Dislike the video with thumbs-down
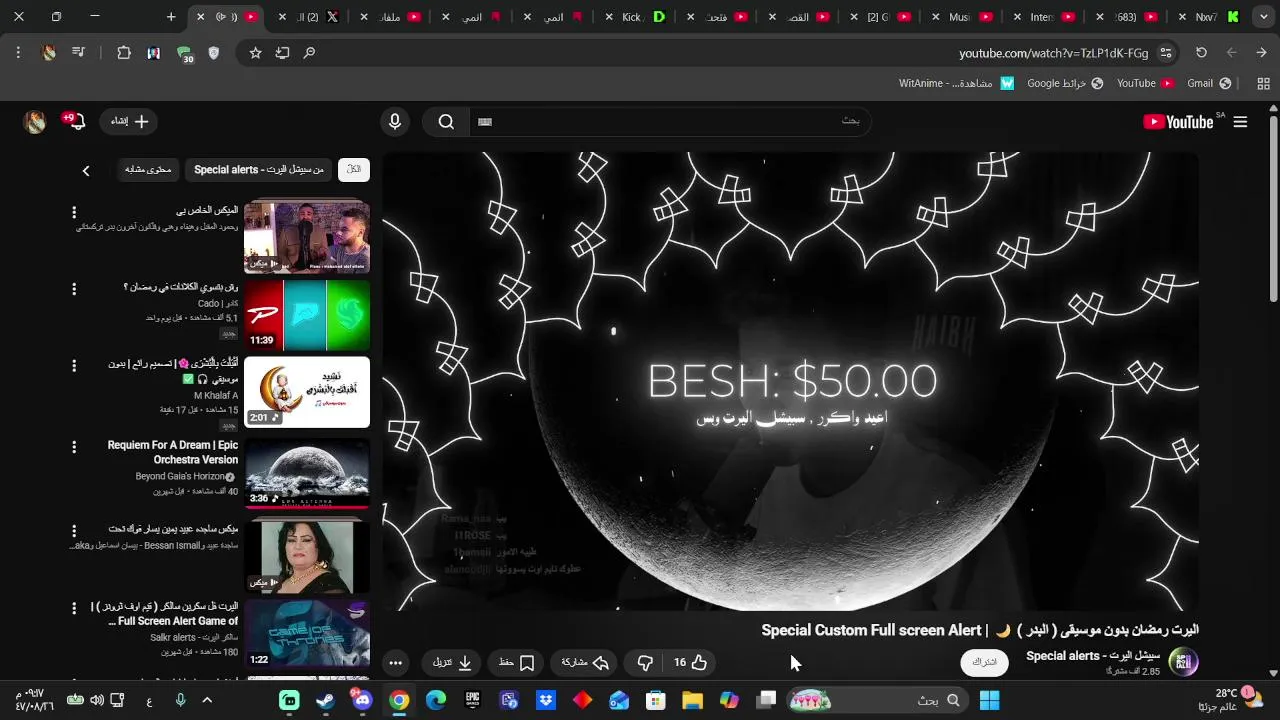The height and width of the screenshot is (720, 1280). (x=645, y=662)
